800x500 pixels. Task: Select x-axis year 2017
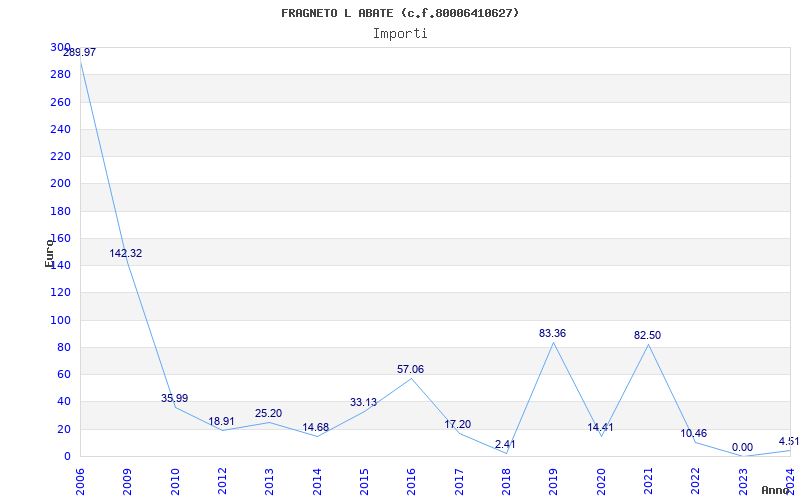459,481
